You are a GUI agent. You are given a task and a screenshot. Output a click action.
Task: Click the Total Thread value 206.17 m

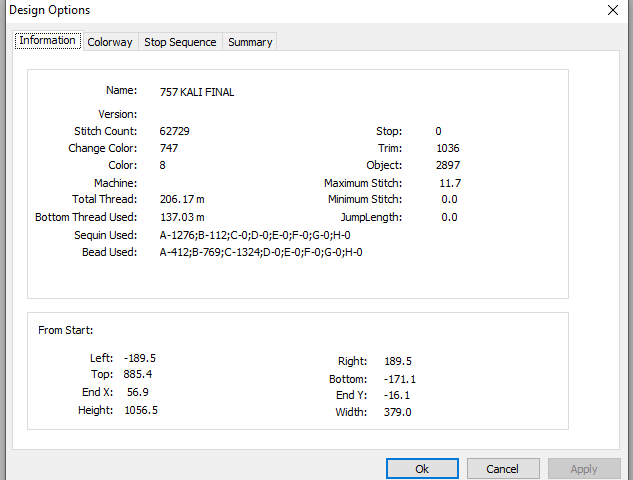point(182,199)
